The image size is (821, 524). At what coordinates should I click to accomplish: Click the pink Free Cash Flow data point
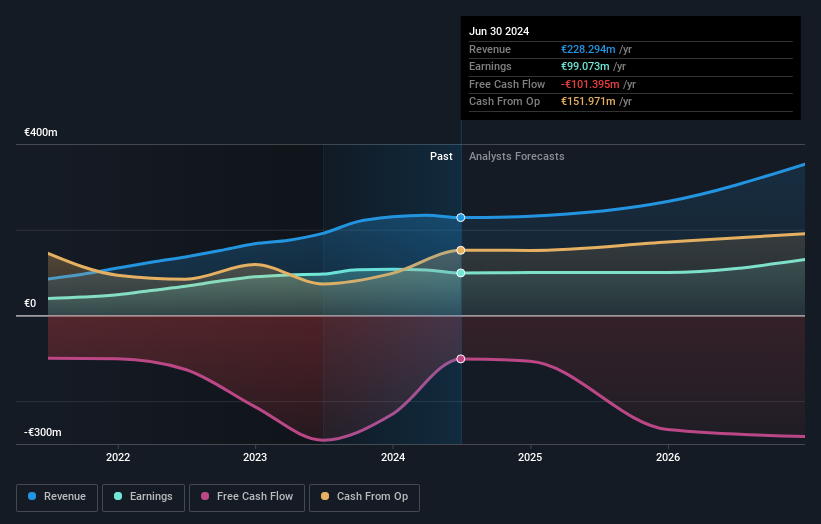(x=461, y=359)
